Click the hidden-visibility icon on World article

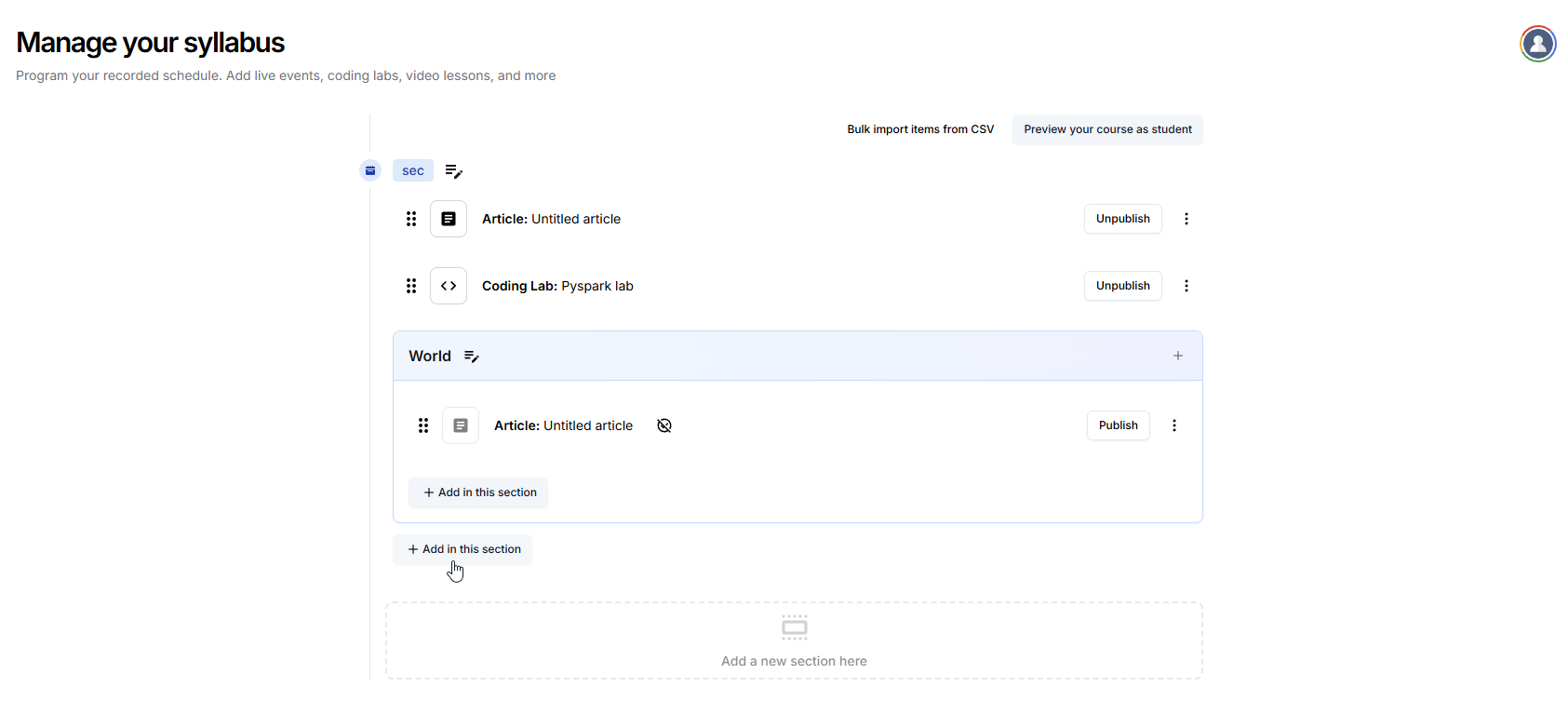click(x=664, y=425)
